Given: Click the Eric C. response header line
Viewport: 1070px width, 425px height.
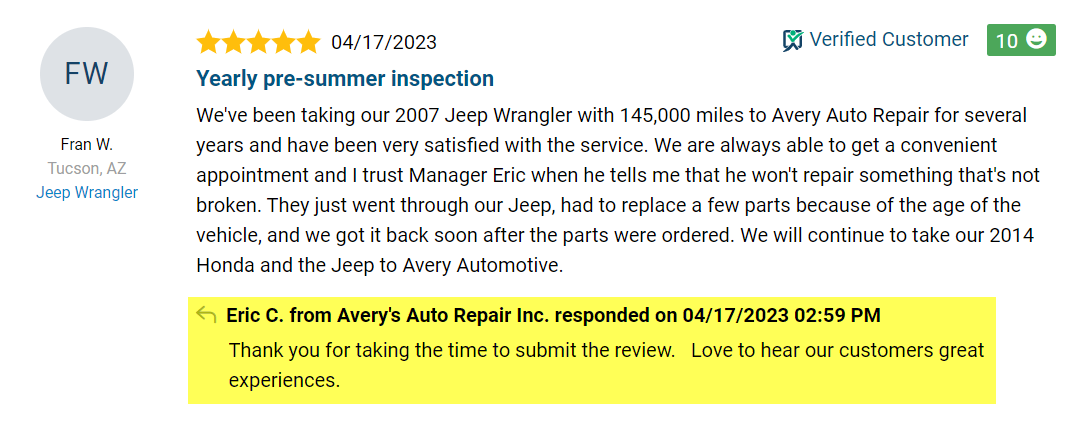Looking at the screenshot, I should tap(553, 316).
